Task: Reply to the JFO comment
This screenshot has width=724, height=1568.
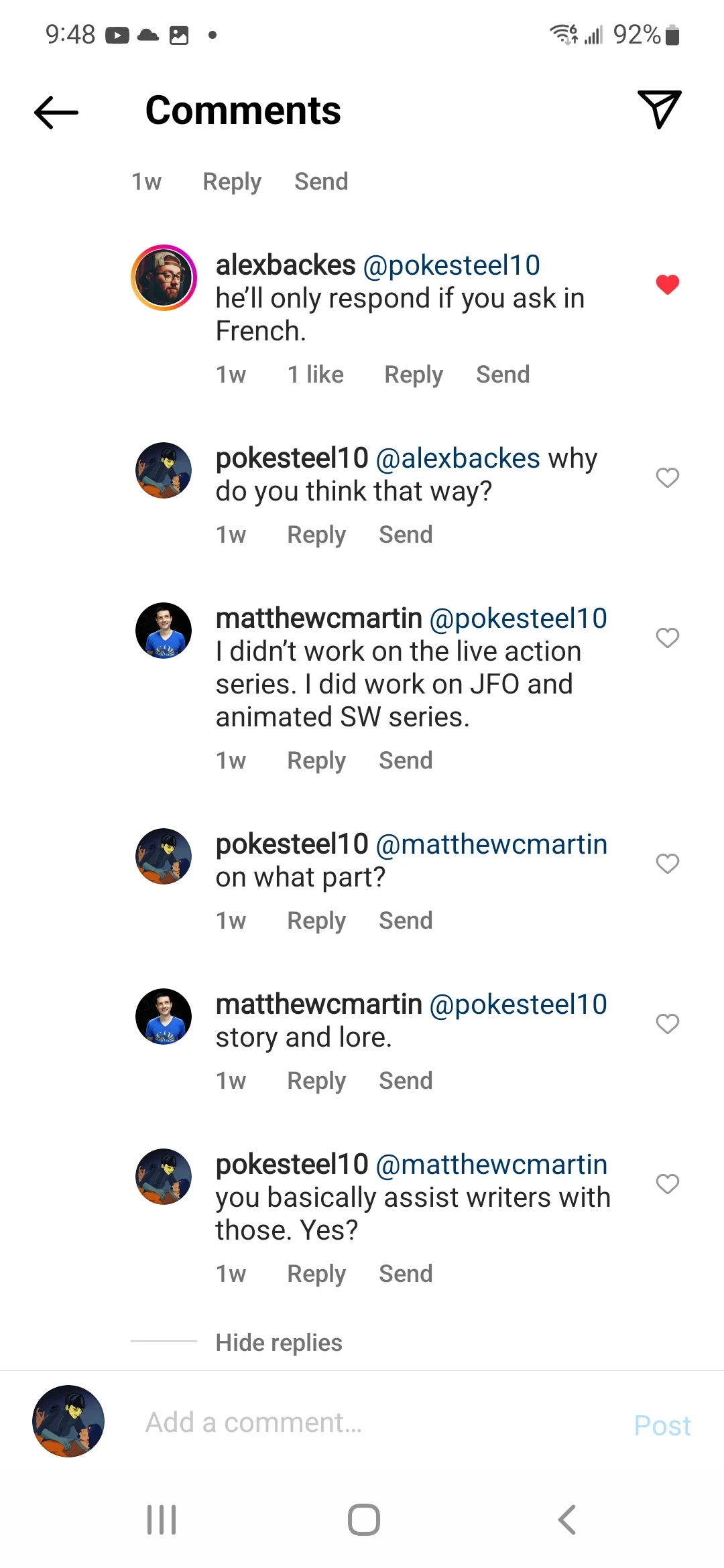Action: coord(316,761)
